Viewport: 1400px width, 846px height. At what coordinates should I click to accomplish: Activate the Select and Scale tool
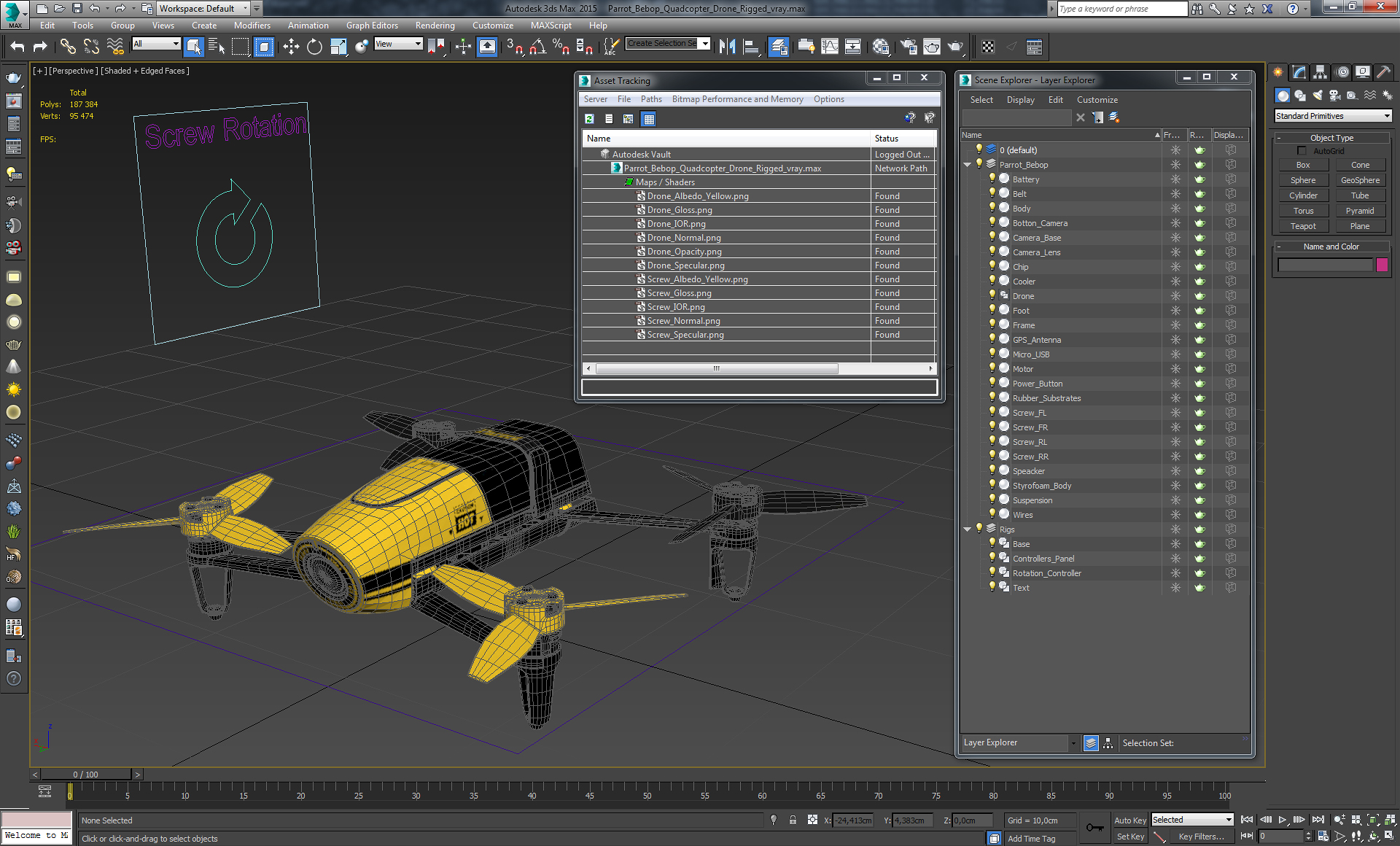pyautogui.click(x=338, y=47)
